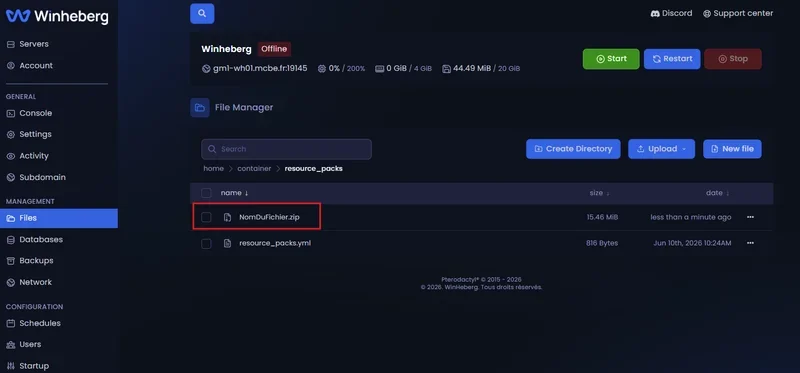This screenshot has height=373, width=800.
Task: Click the 'Jun 10th, 2026 10:24AM' date
Action: (x=692, y=243)
